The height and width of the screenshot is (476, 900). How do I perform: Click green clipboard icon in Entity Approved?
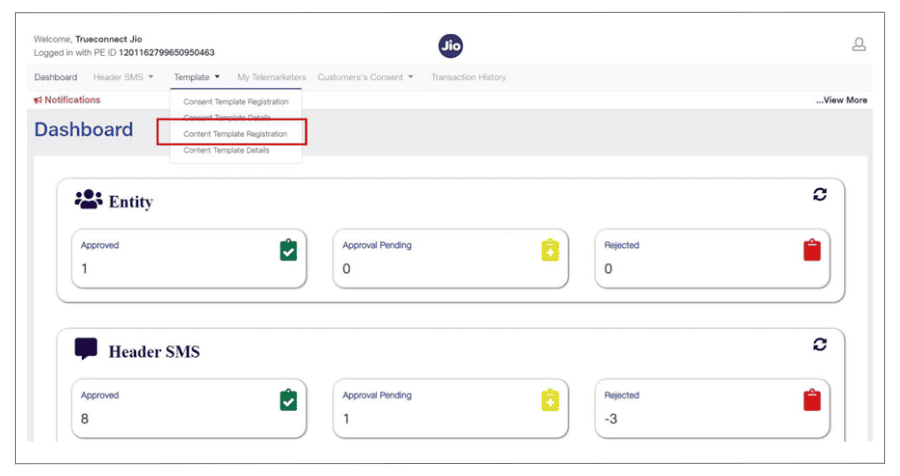pyautogui.click(x=289, y=250)
